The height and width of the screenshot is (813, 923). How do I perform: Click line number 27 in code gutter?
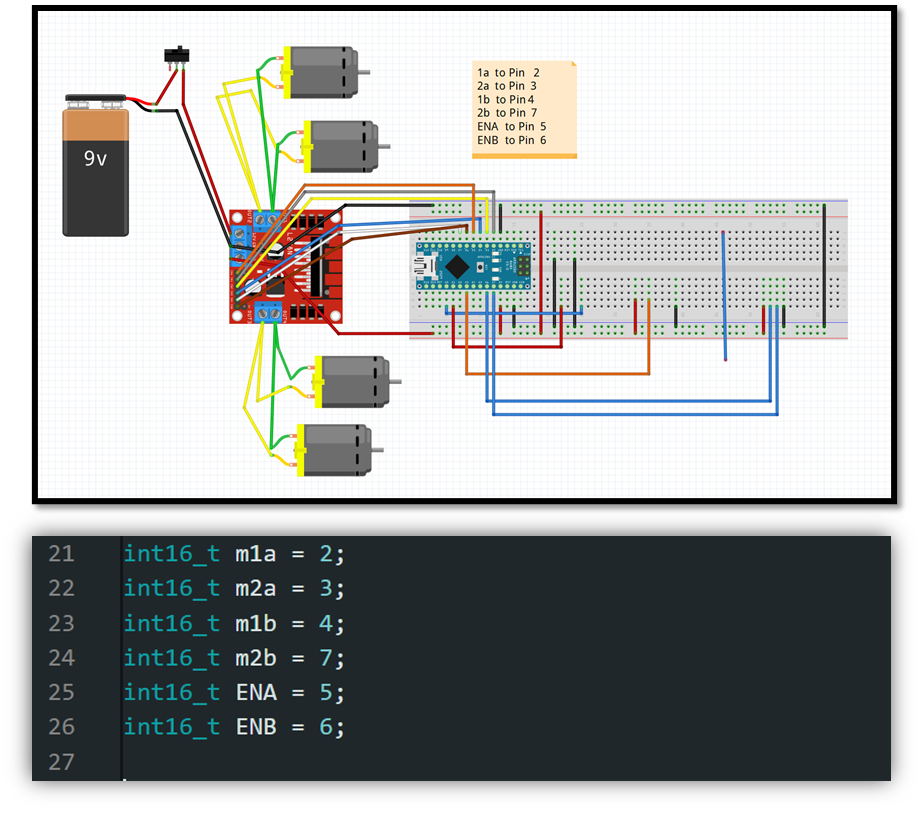[x=61, y=762]
